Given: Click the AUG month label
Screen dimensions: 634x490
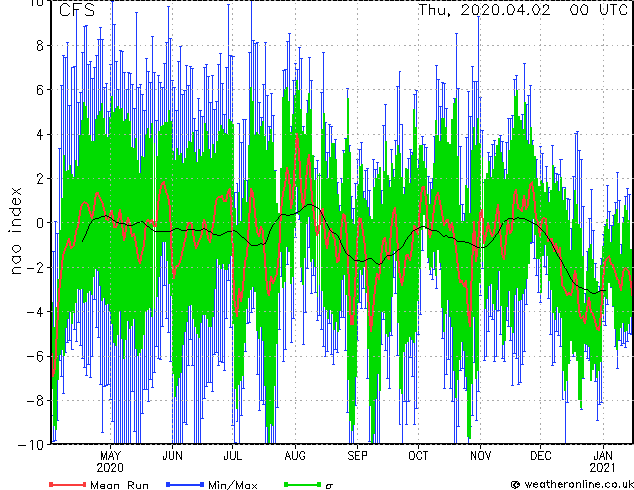Looking at the screenshot, I should click(295, 456).
